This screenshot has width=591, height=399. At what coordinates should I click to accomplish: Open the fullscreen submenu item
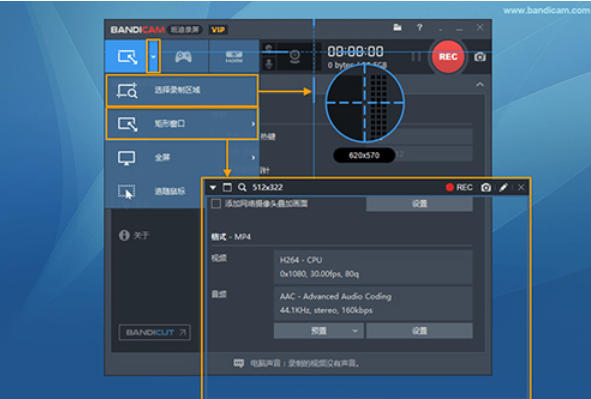click(182, 157)
